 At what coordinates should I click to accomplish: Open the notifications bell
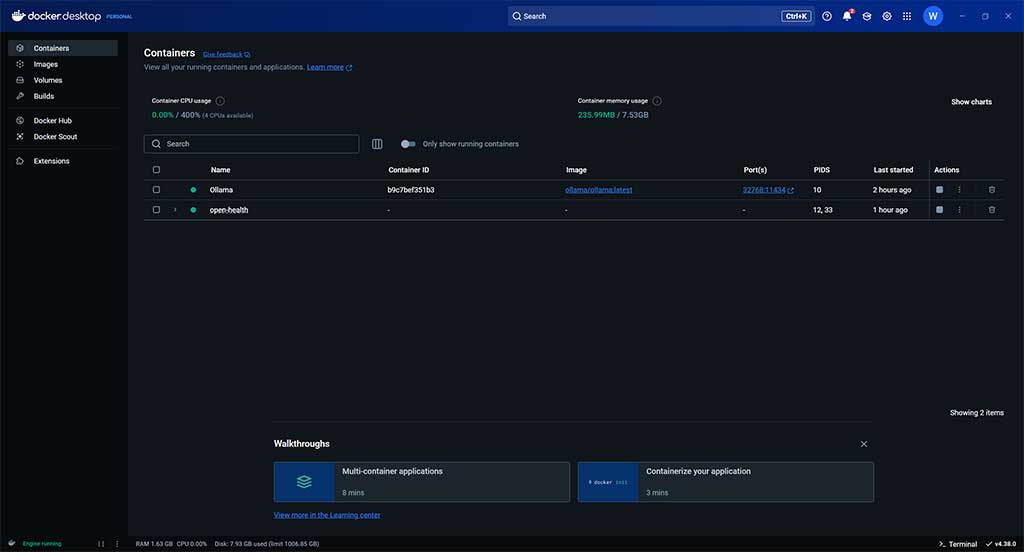pyautogui.click(x=847, y=16)
